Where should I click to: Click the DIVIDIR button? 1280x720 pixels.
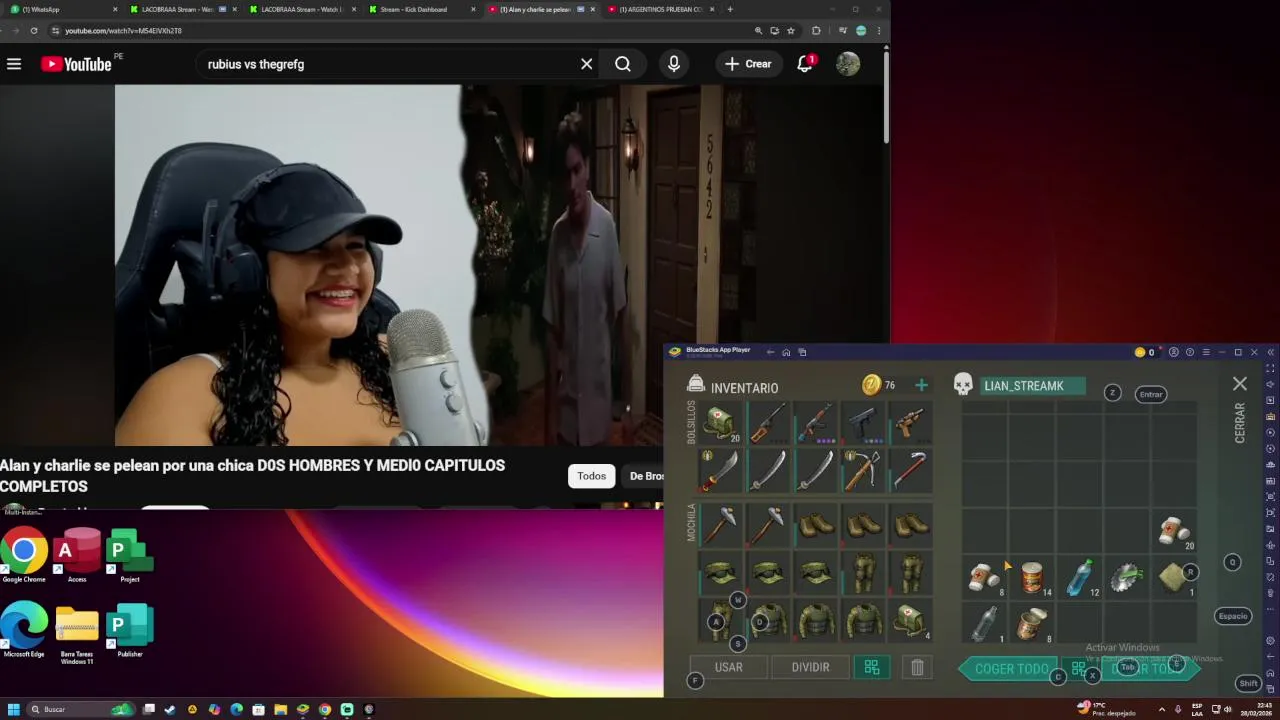[x=811, y=667]
